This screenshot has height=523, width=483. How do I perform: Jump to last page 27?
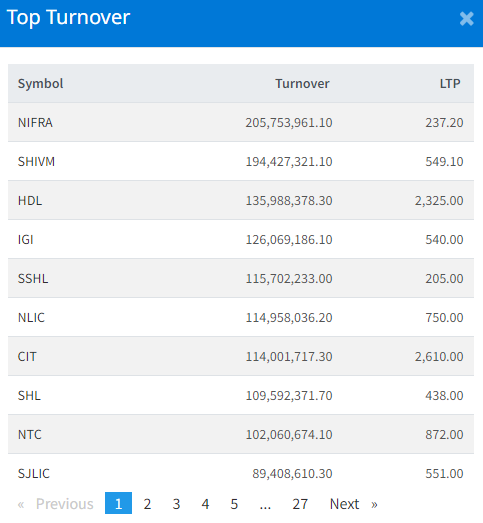click(x=300, y=504)
